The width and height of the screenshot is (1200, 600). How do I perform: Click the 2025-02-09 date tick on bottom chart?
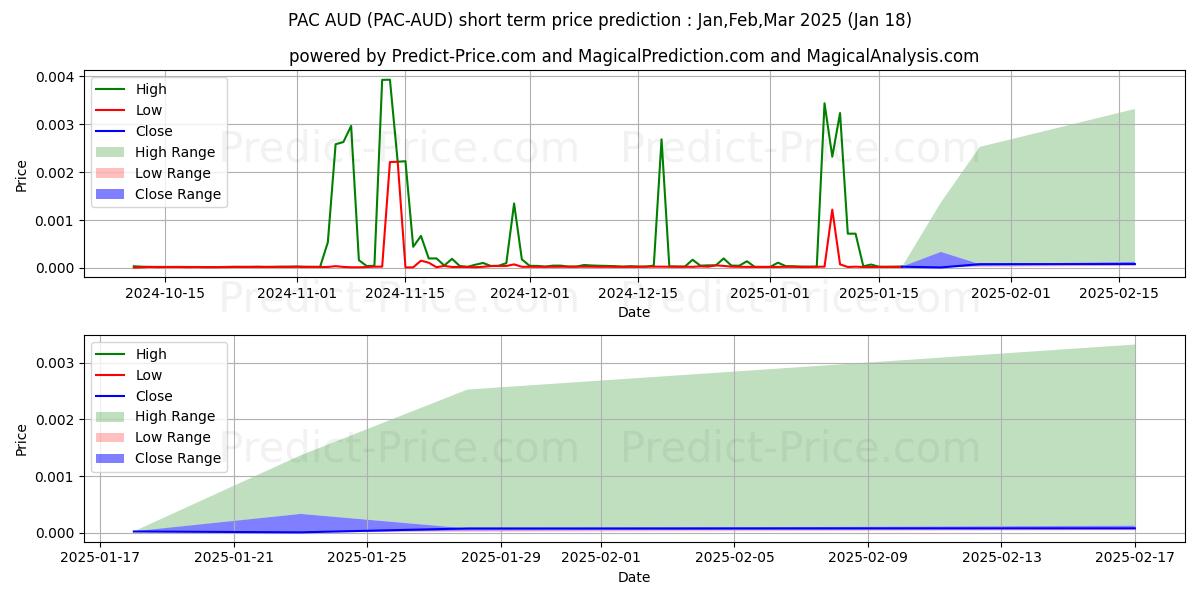[868, 558]
